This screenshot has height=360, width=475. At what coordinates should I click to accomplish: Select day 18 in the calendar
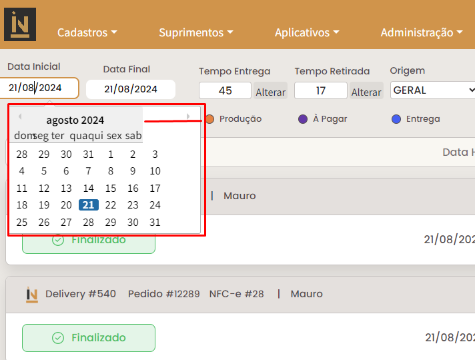point(22,205)
